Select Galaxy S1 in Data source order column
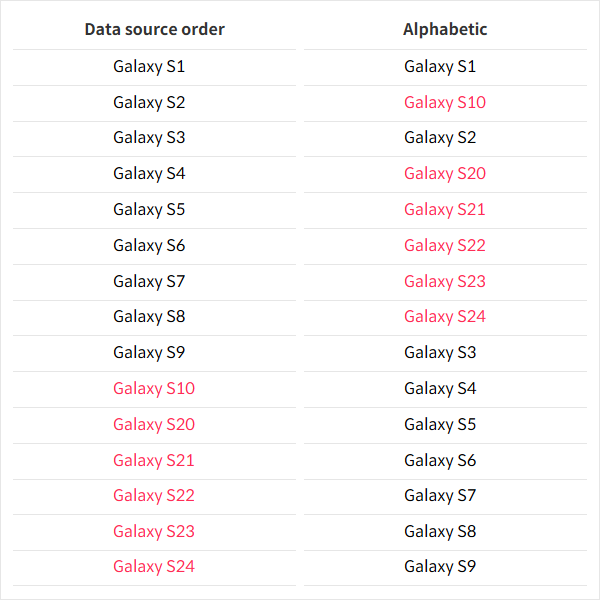This screenshot has width=600, height=600. pyautogui.click(x=149, y=67)
